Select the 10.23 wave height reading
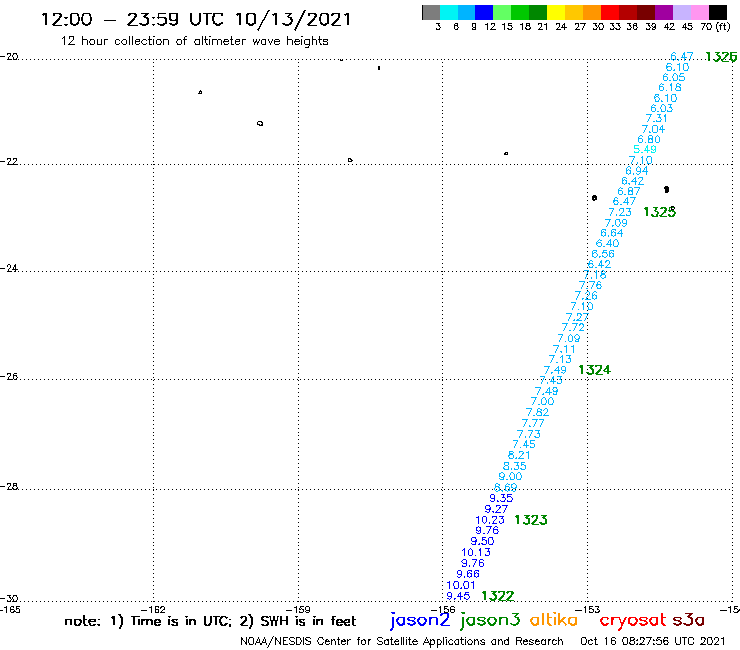740x650 pixels. [490, 520]
